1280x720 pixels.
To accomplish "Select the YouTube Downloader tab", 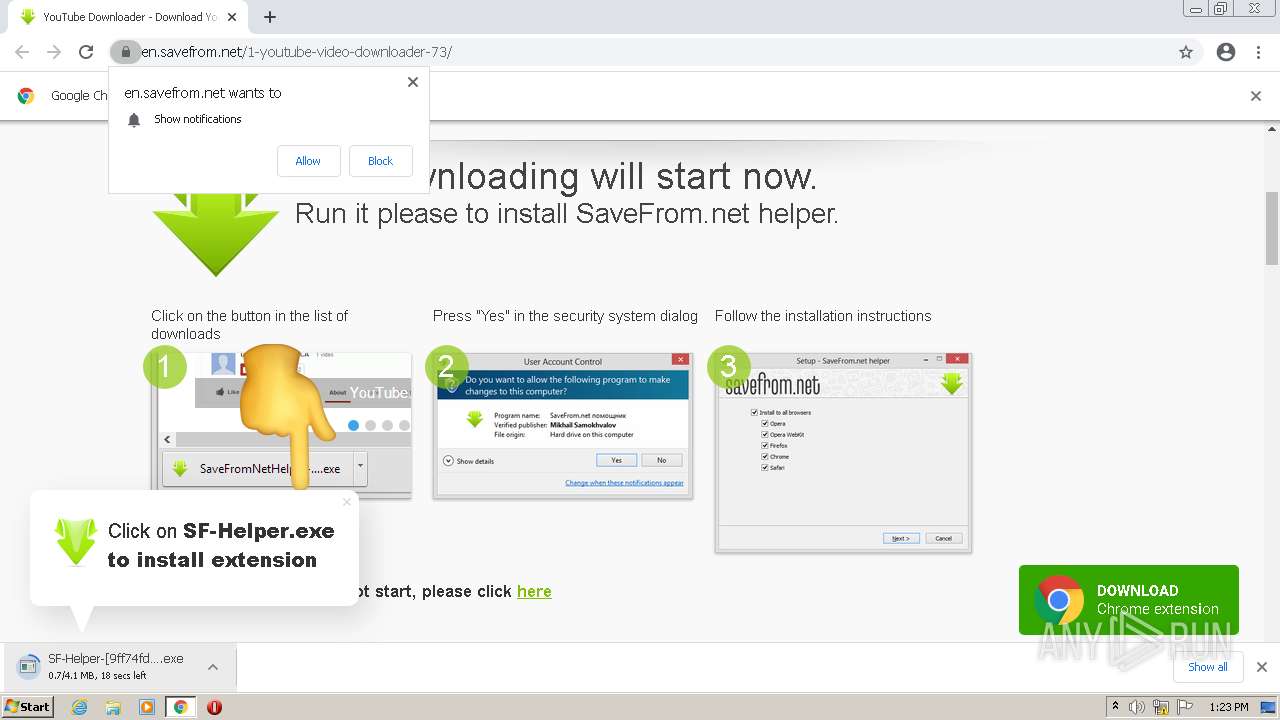I will pyautogui.click(x=129, y=17).
